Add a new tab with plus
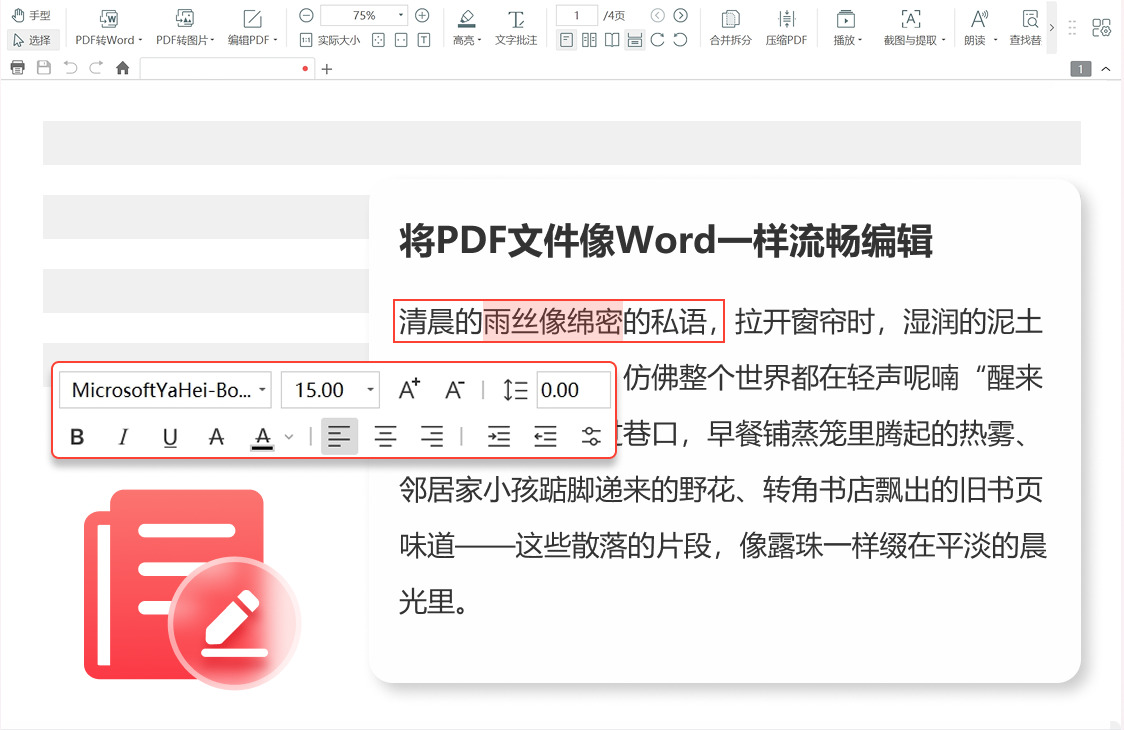This screenshot has width=1124, height=730. [x=327, y=69]
